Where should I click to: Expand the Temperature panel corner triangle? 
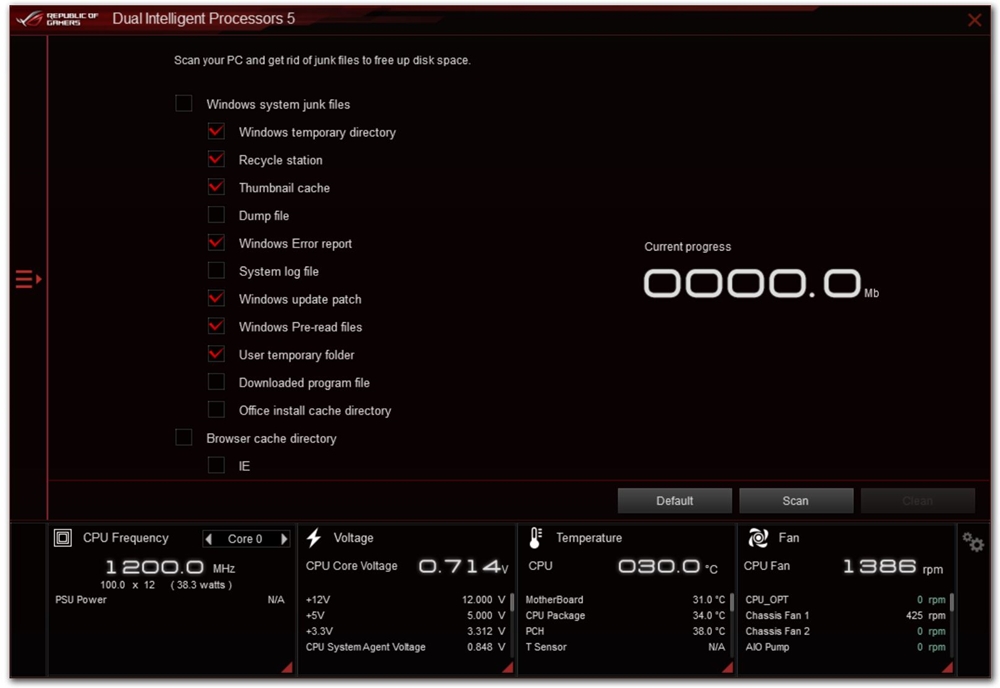pyautogui.click(x=728, y=668)
